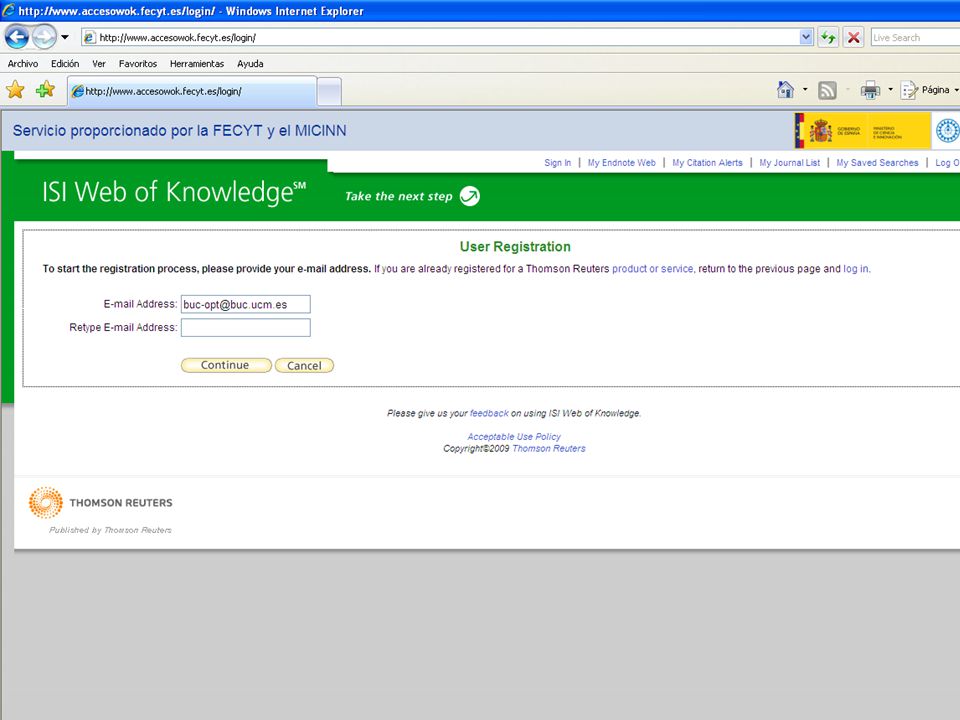Click the browser Back arrow button
Screen dimensions: 960x720
tap(17, 37)
